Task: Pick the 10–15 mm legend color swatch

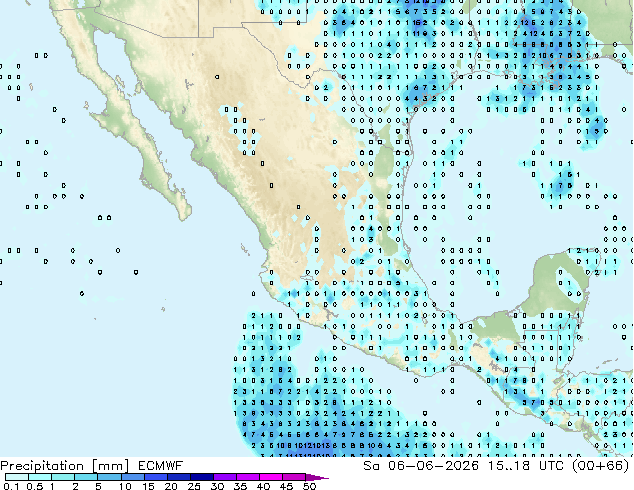Action: [x=132, y=477]
